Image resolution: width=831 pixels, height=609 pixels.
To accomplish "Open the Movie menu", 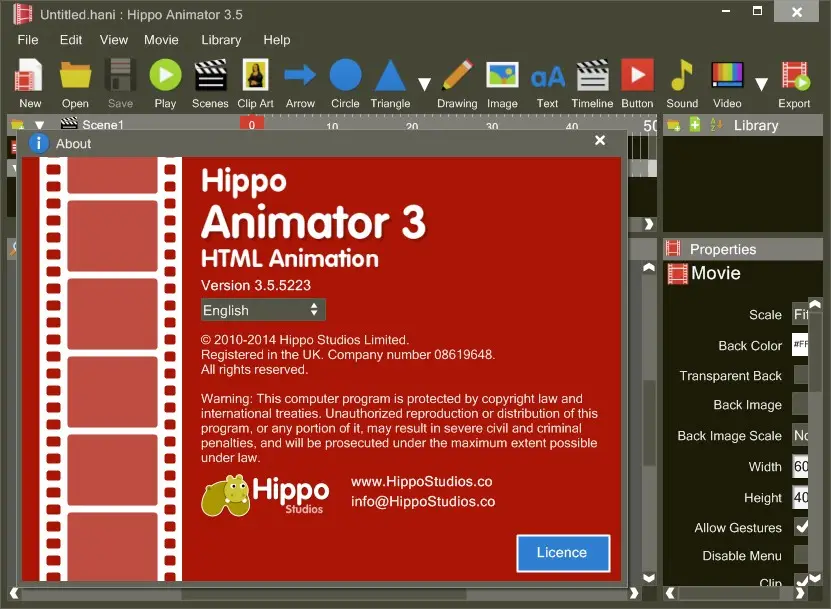I will click(161, 40).
